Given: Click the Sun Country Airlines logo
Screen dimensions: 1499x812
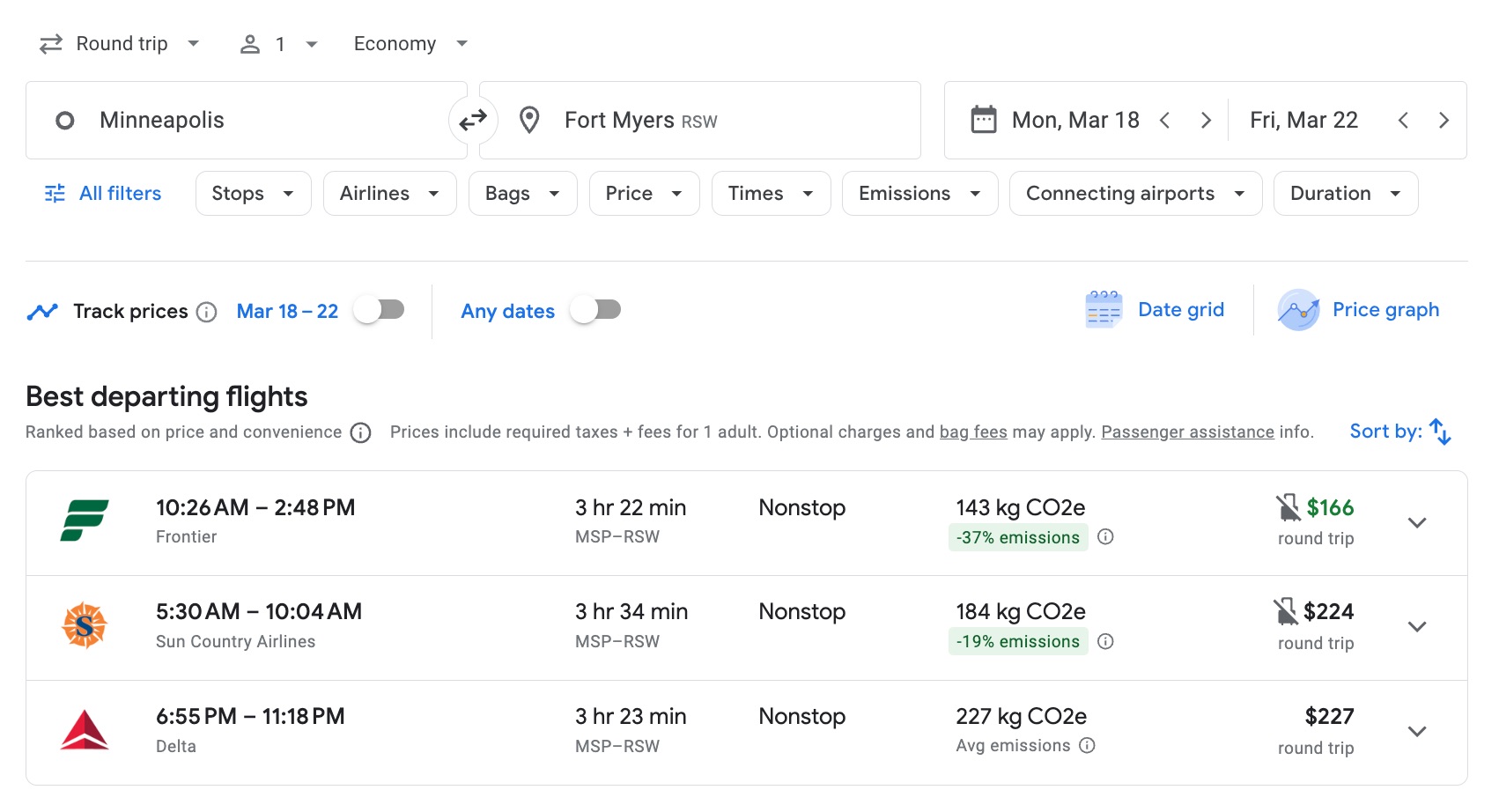Looking at the screenshot, I should pos(85,626).
